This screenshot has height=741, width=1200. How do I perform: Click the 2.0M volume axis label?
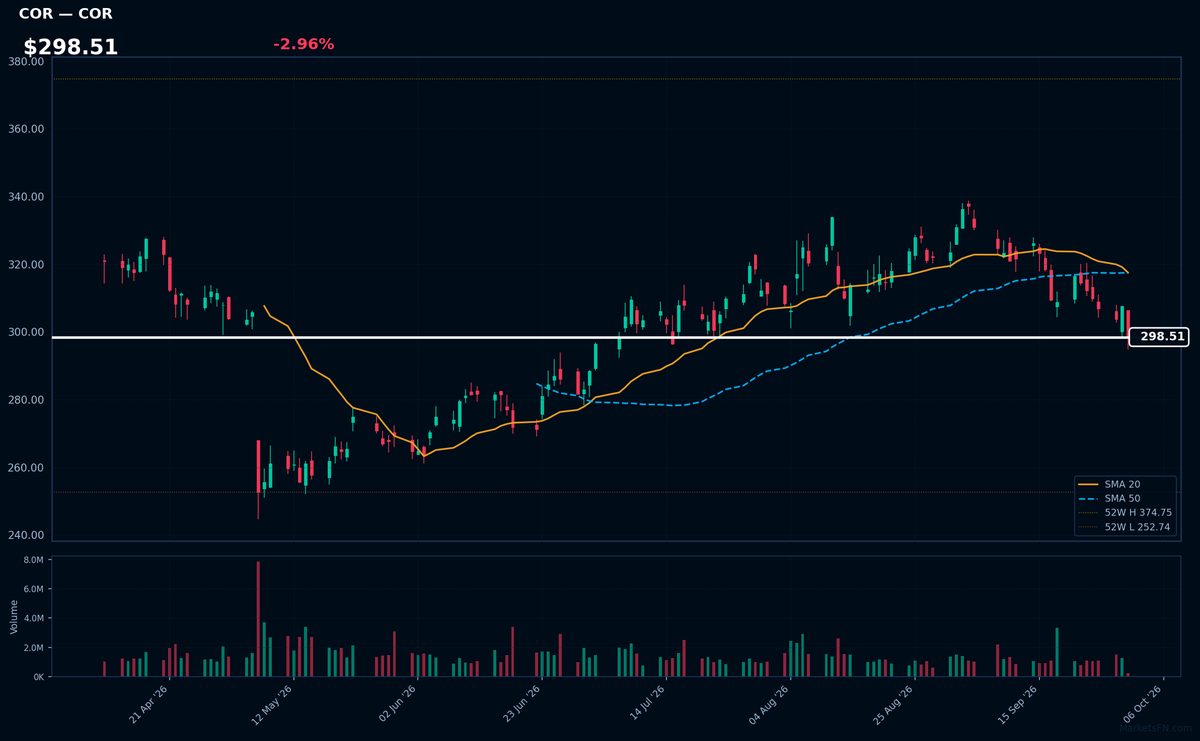[x=34, y=648]
